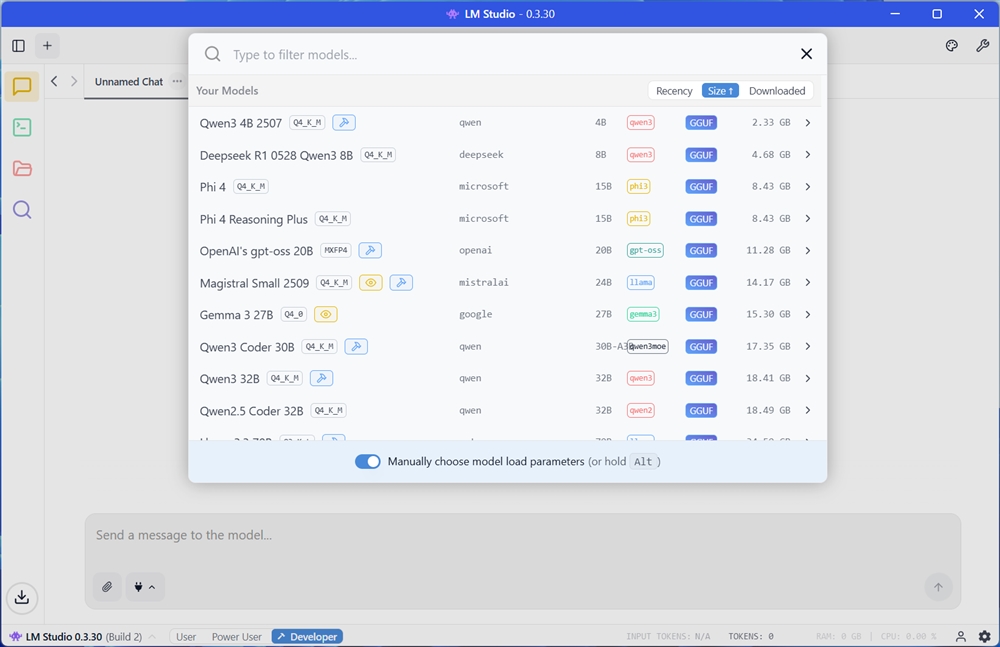Click the Send a message input box
This screenshot has width=1000, height=647.
click(522, 535)
